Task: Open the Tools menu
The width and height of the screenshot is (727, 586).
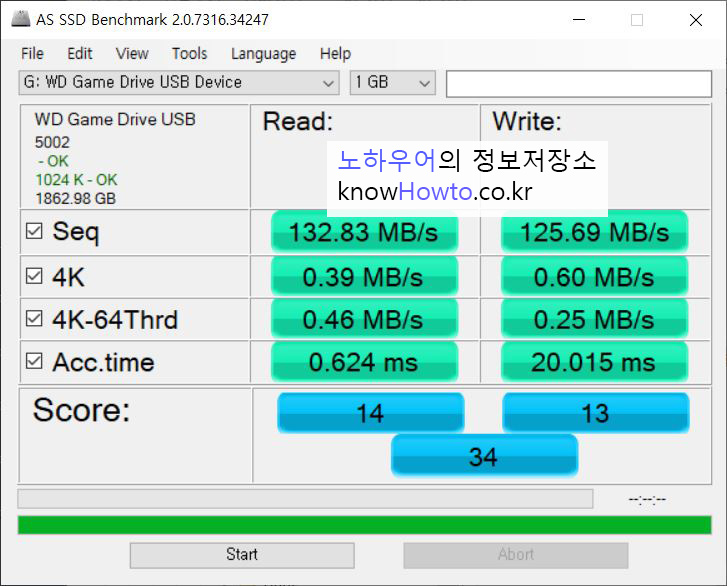Action: 190,54
